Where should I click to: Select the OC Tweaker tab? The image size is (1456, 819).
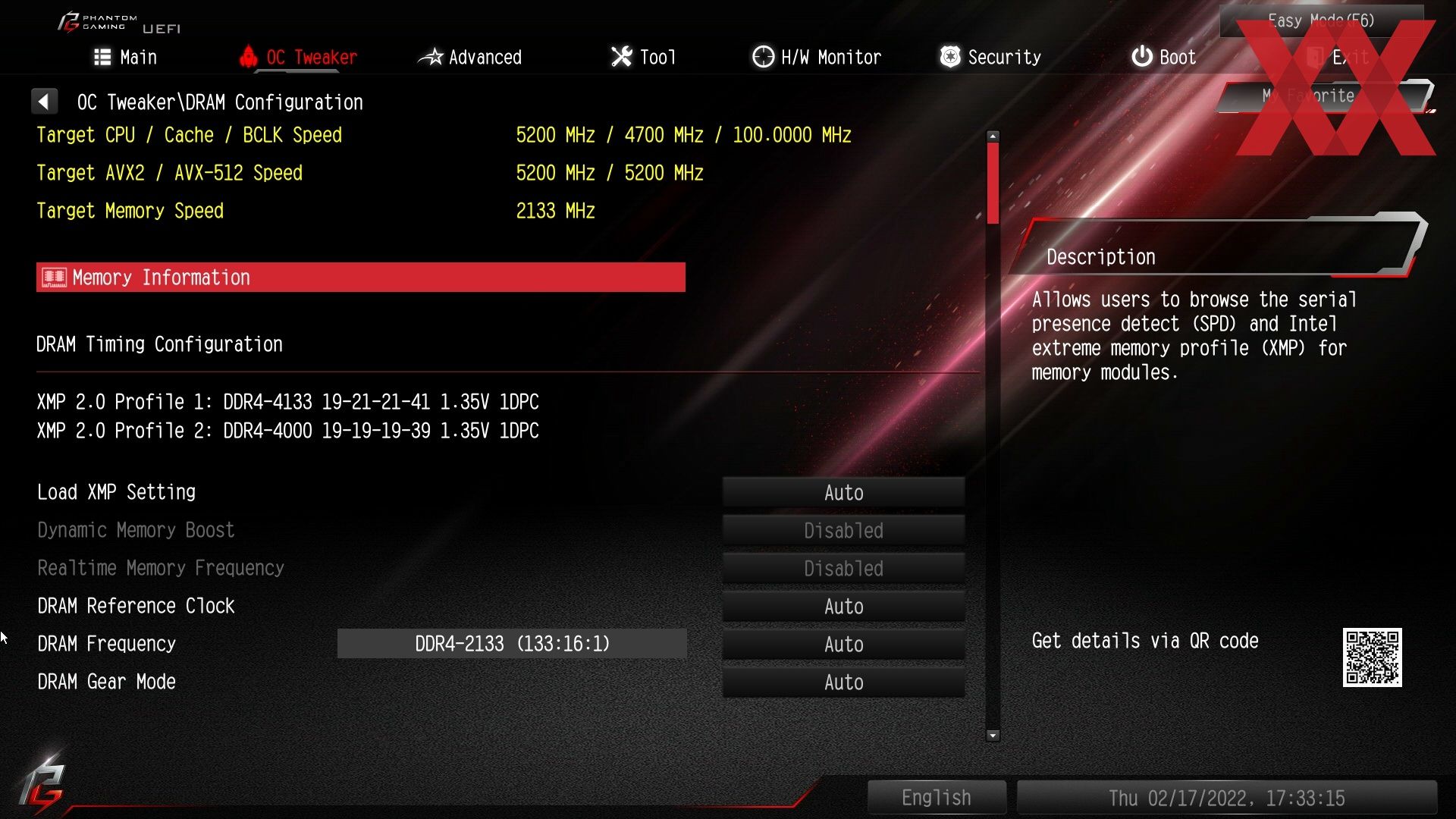[x=311, y=57]
